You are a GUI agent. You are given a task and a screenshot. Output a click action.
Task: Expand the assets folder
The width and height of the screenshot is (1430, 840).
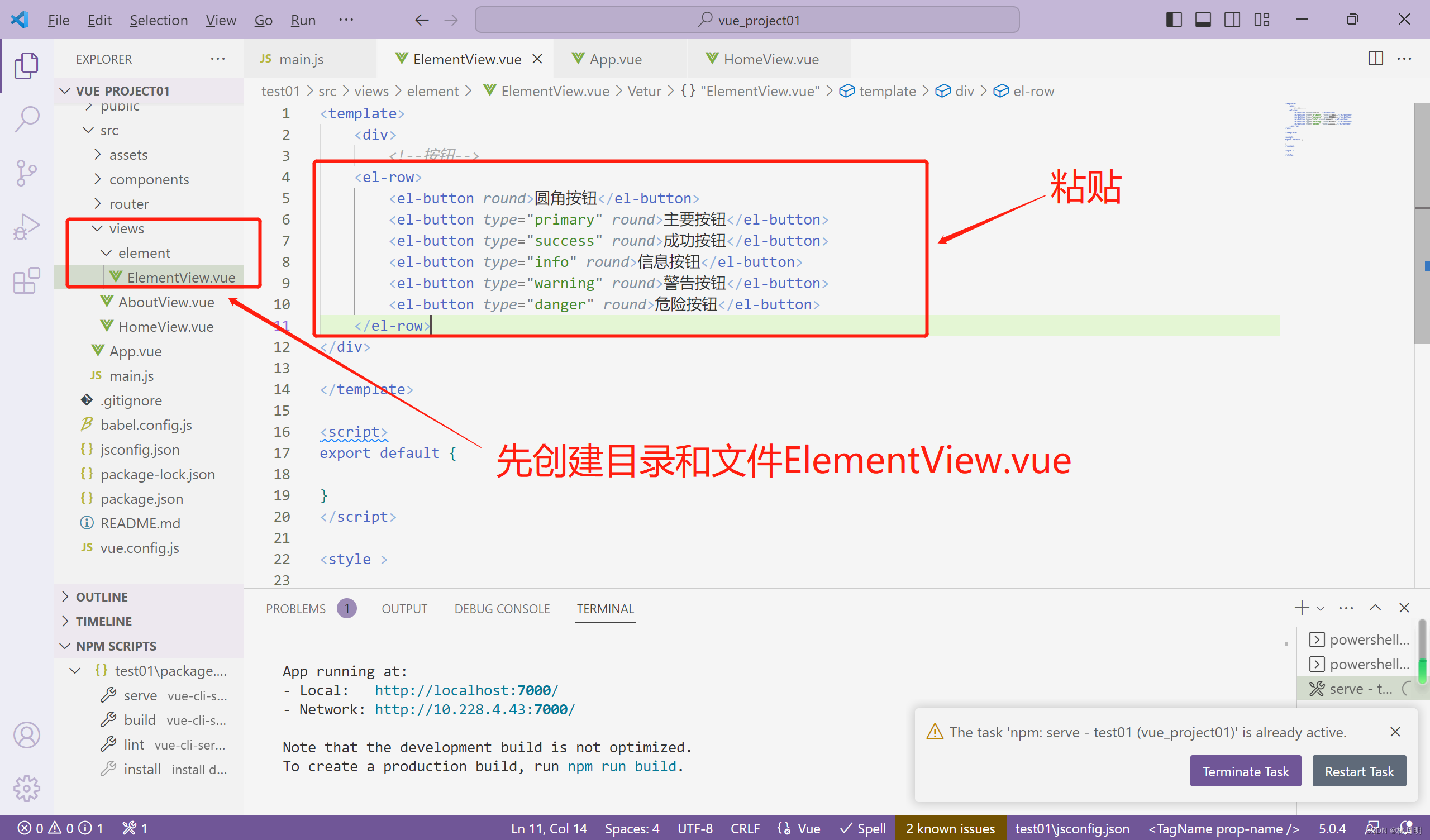(x=149, y=155)
